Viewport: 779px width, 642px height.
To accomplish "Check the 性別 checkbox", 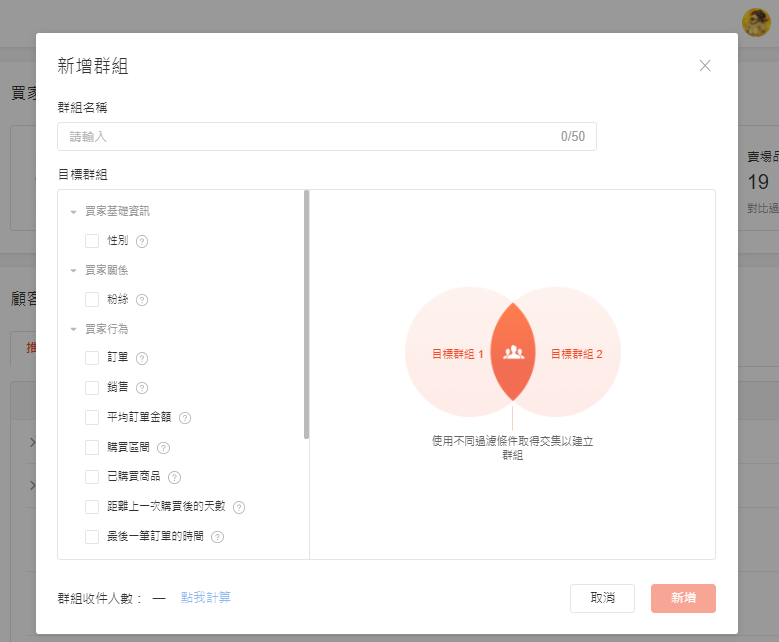I will tap(92, 241).
